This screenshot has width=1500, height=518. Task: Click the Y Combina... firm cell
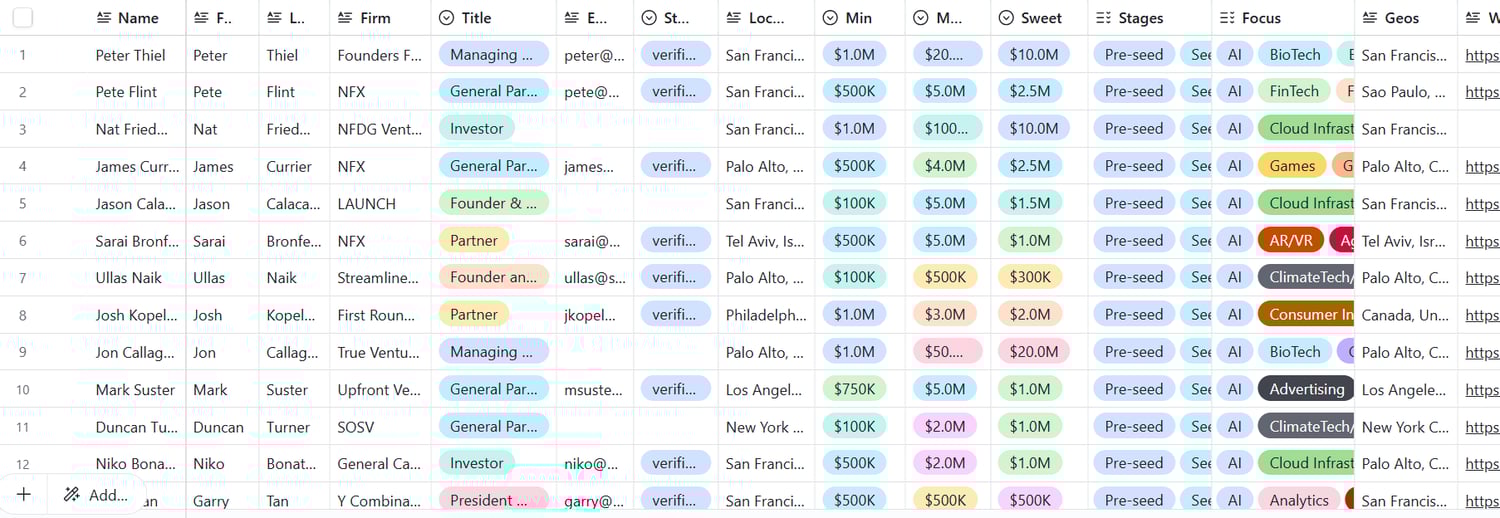click(x=380, y=501)
